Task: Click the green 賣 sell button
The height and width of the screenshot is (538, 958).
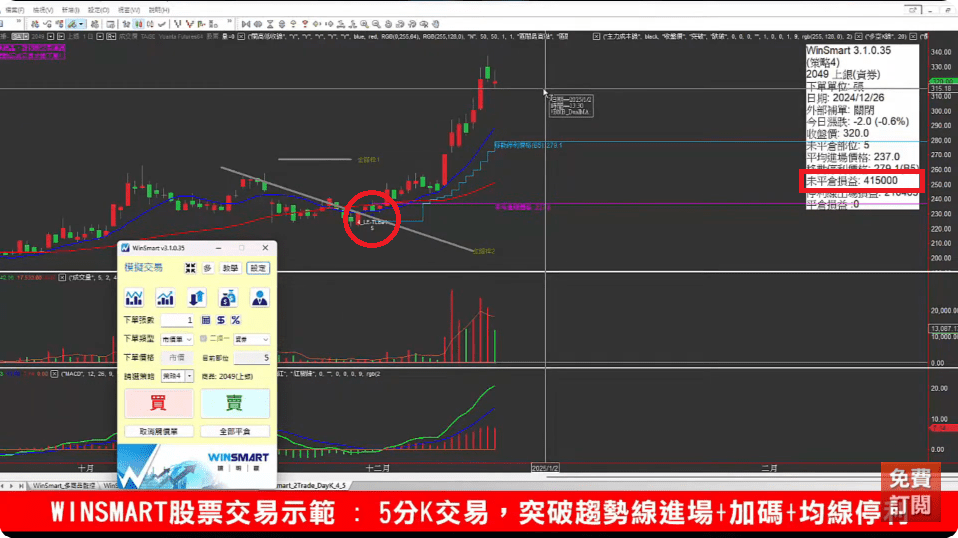Action: [235, 403]
